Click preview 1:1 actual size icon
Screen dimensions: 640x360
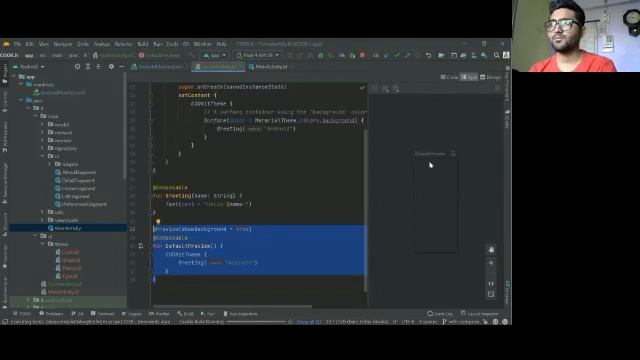click(x=491, y=284)
